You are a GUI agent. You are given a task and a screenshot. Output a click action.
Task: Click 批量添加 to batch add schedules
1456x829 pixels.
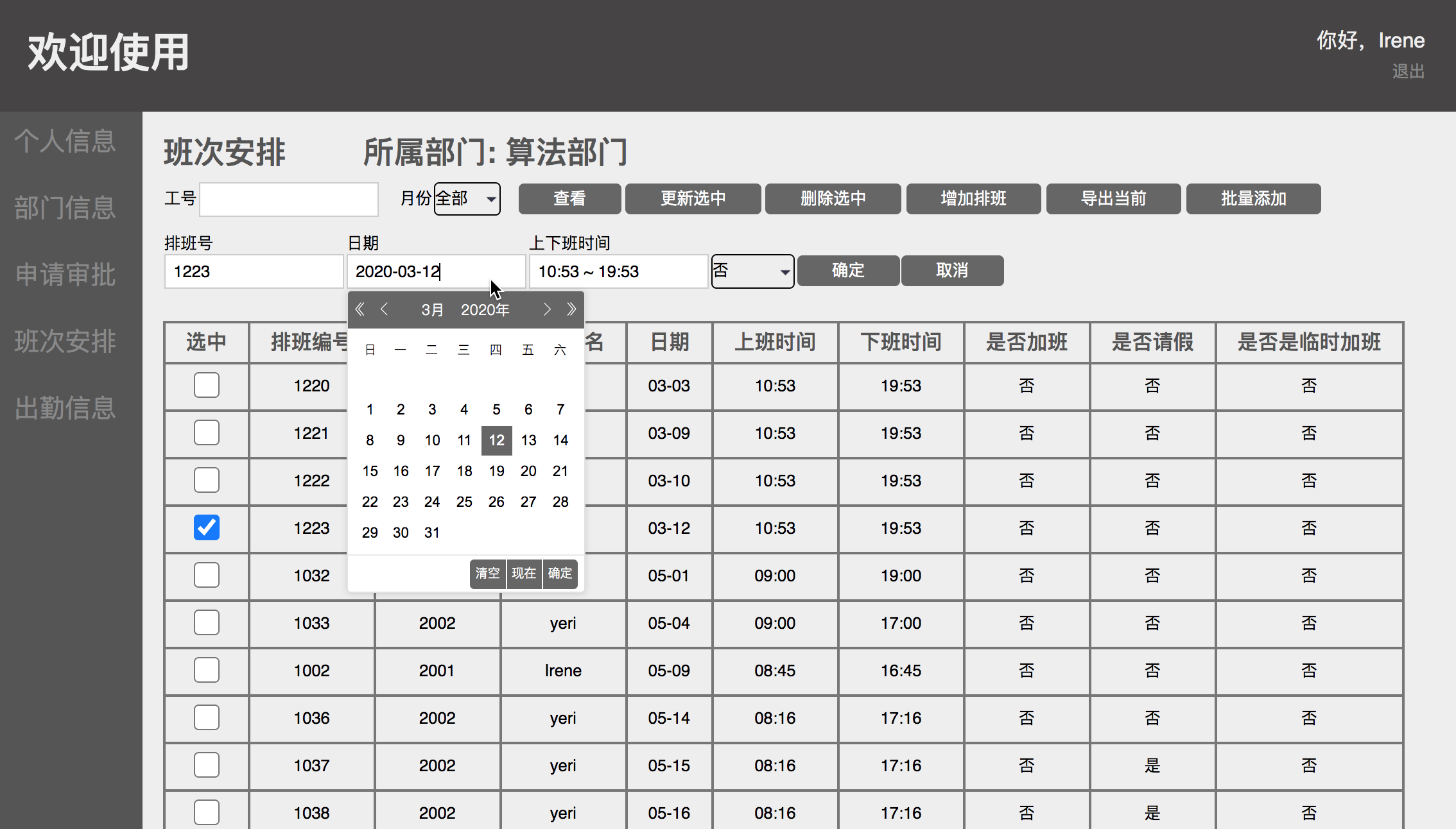(1252, 199)
